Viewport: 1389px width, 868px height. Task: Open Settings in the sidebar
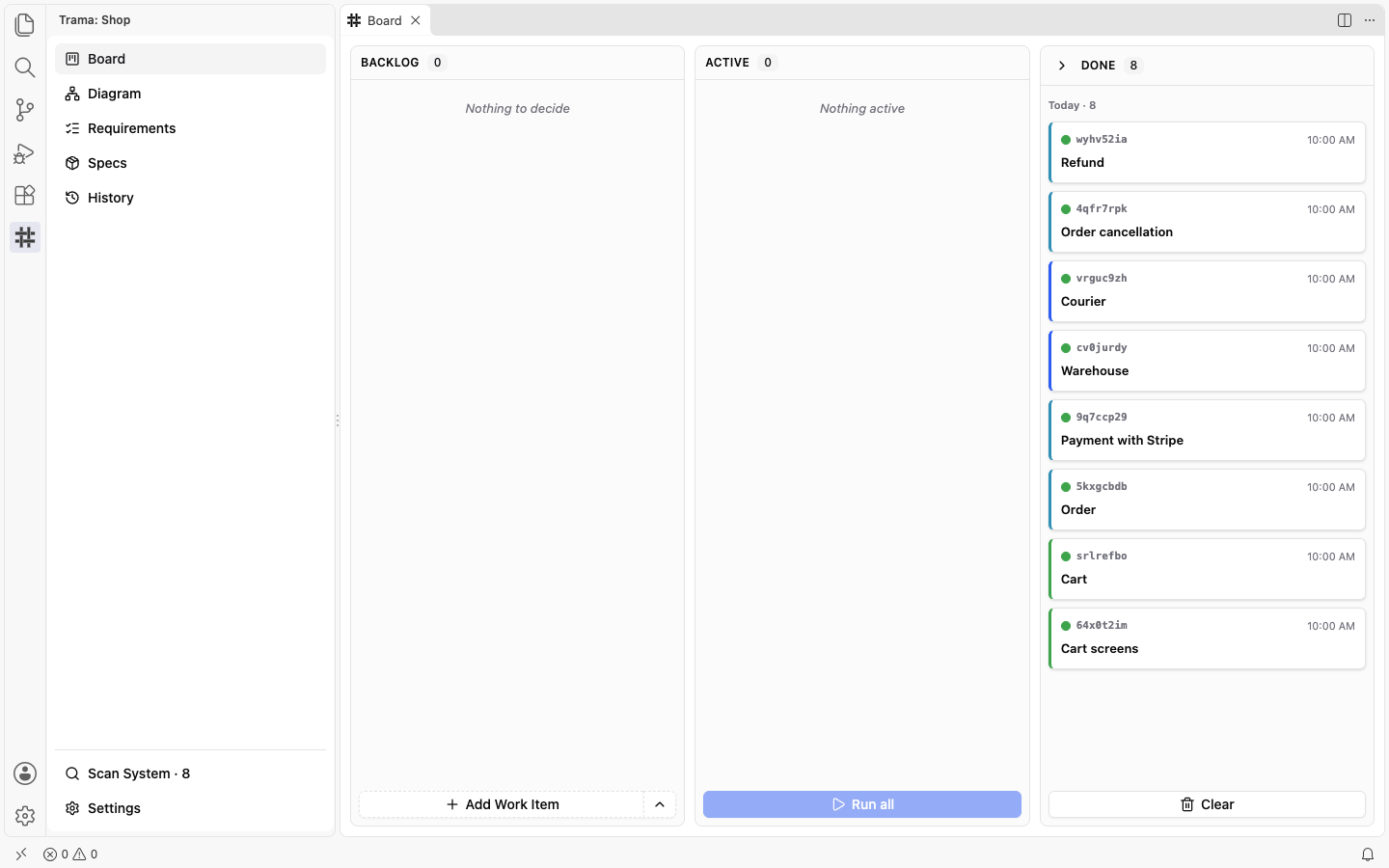click(x=190, y=808)
